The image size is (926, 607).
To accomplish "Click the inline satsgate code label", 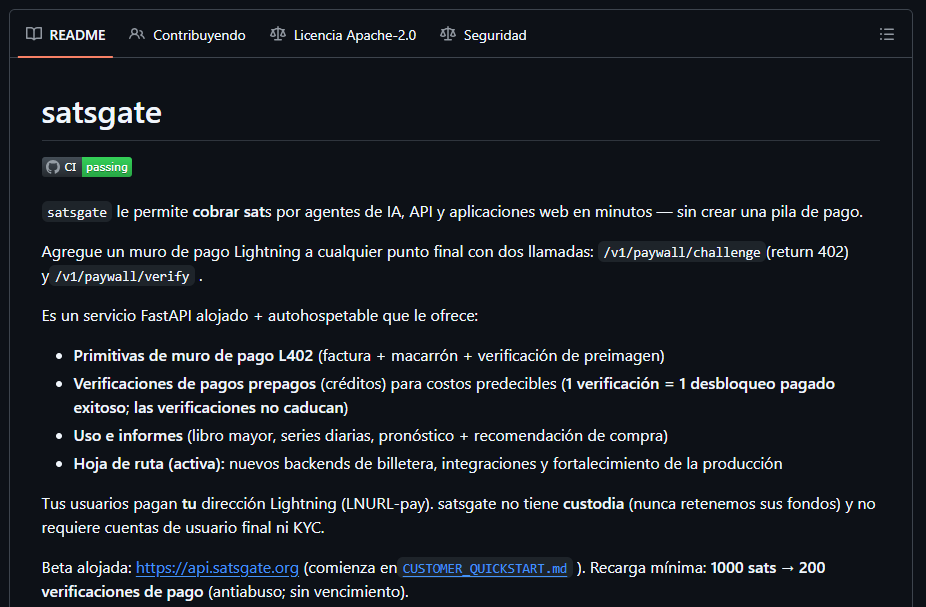I will [77, 212].
